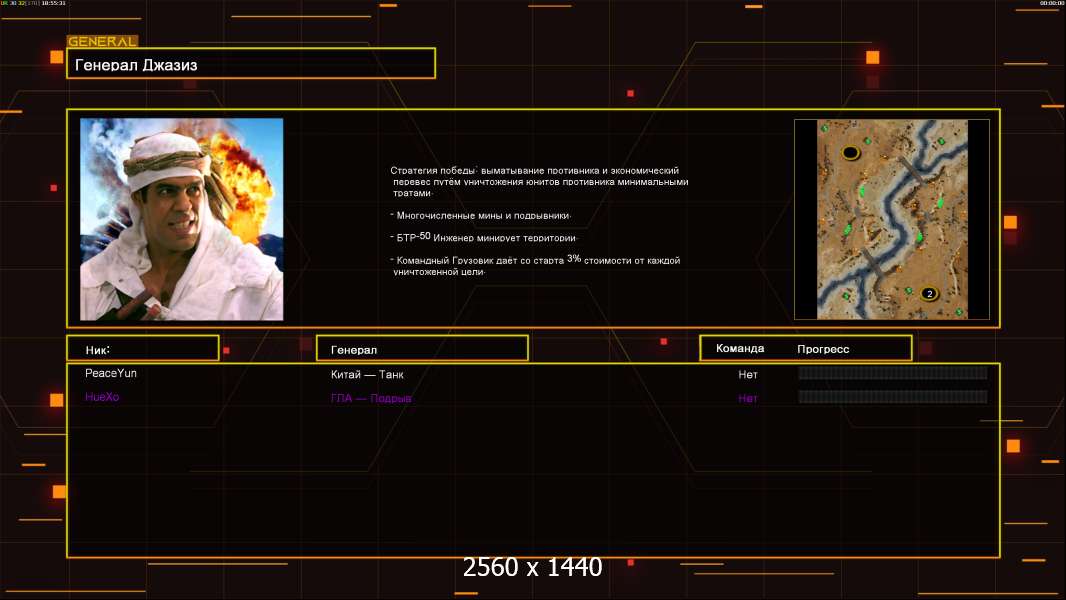Click the GENERAL logo label

click(102, 41)
